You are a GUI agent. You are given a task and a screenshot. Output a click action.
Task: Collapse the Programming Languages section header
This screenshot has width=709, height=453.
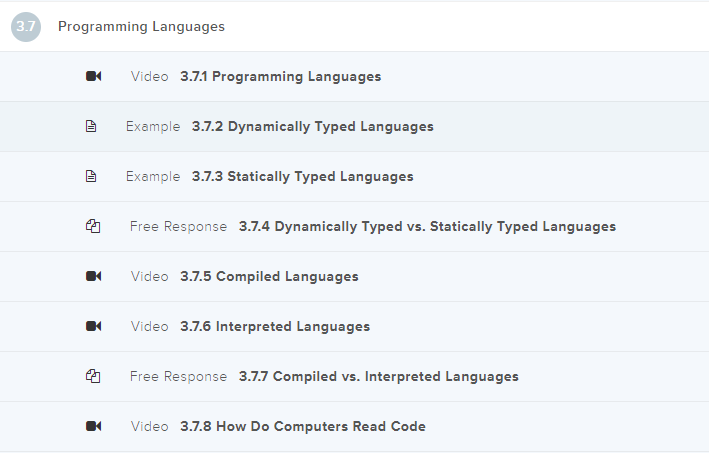[141, 27]
